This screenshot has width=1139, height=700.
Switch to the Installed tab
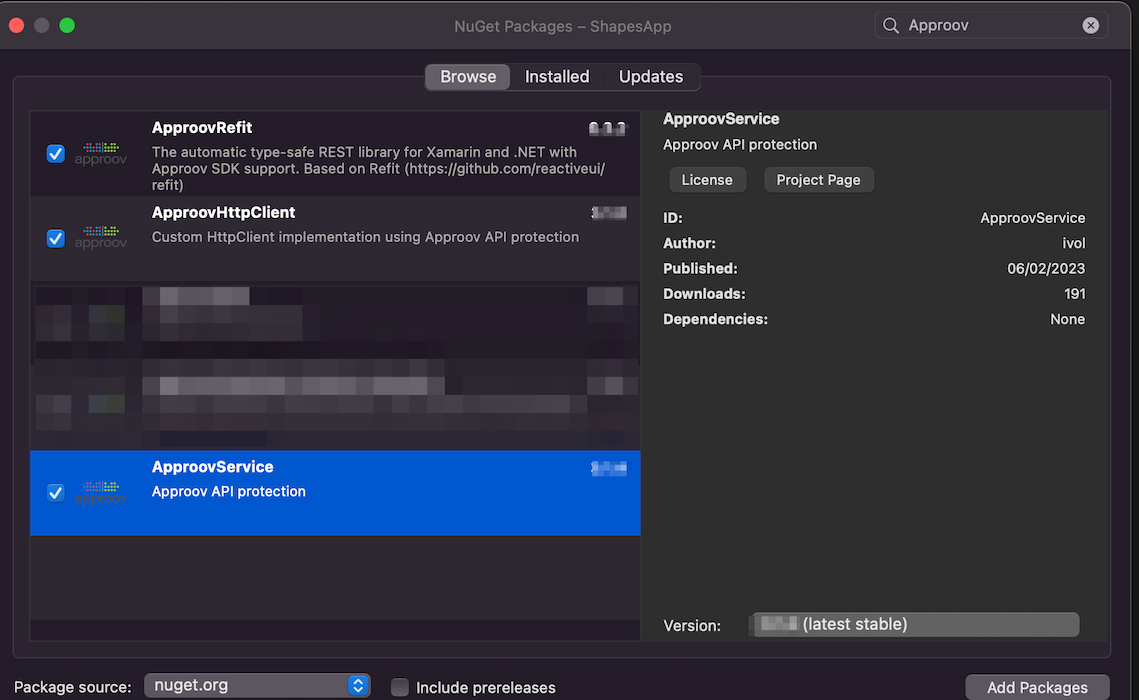(557, 77)
